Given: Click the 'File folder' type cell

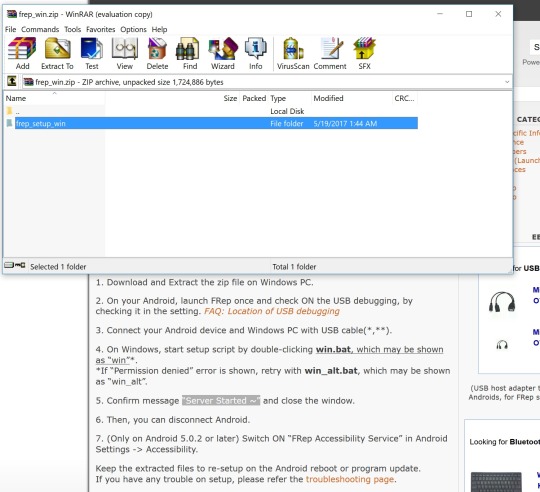Looking at the screenshot, I should (x=287, y=123).
